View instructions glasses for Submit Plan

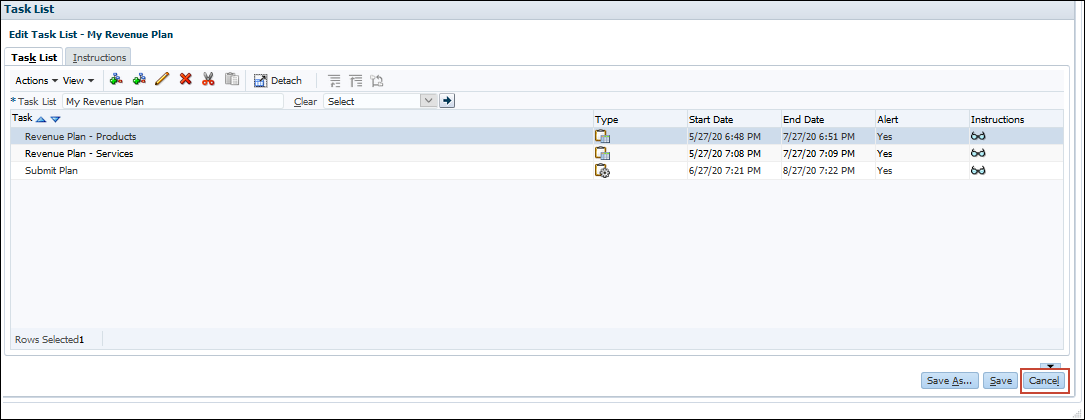[x=978, y=171]
